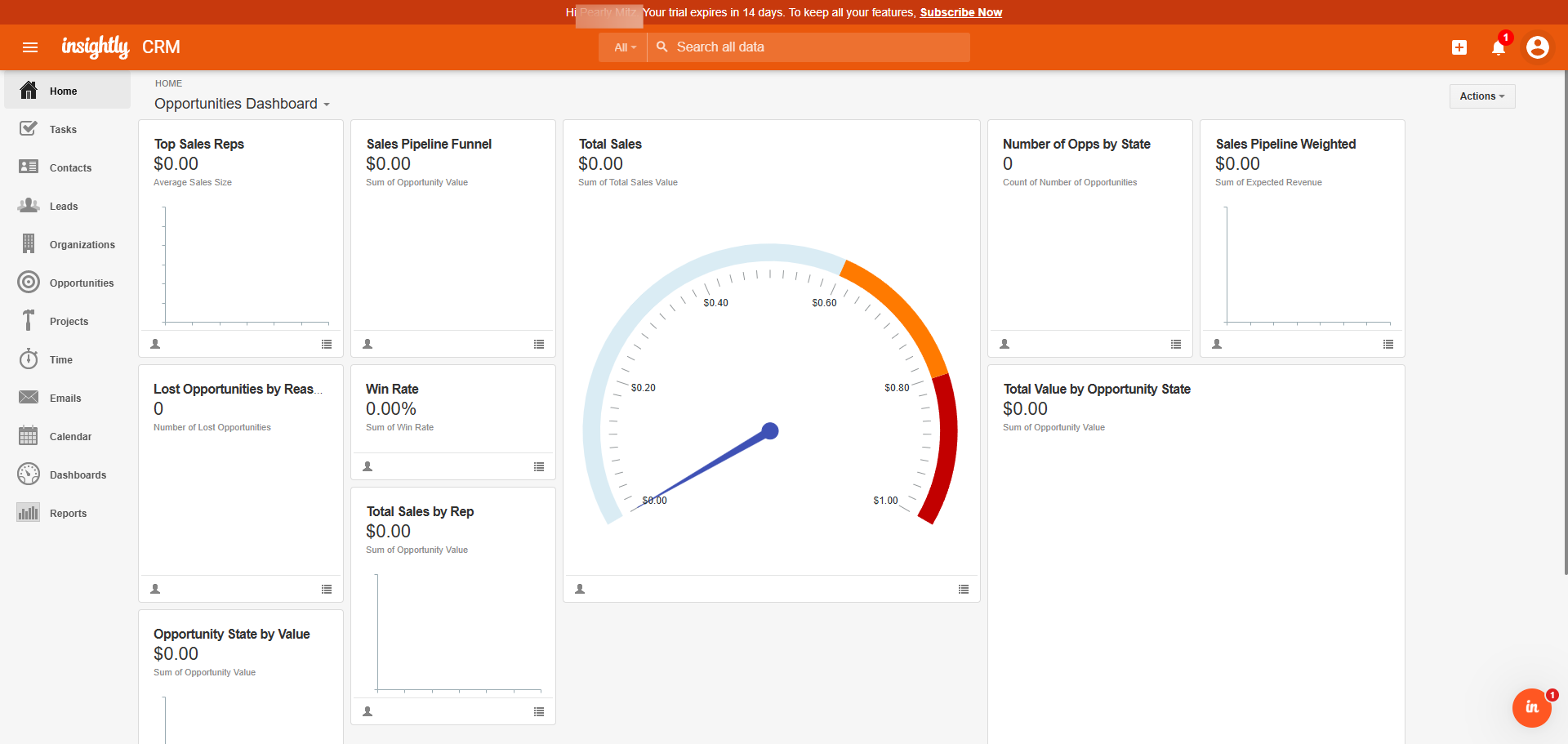Viewport: 1568px width, 744px height.
Task: Expand the Opportunities Dashboard selector dropdown
Action: 243,104
